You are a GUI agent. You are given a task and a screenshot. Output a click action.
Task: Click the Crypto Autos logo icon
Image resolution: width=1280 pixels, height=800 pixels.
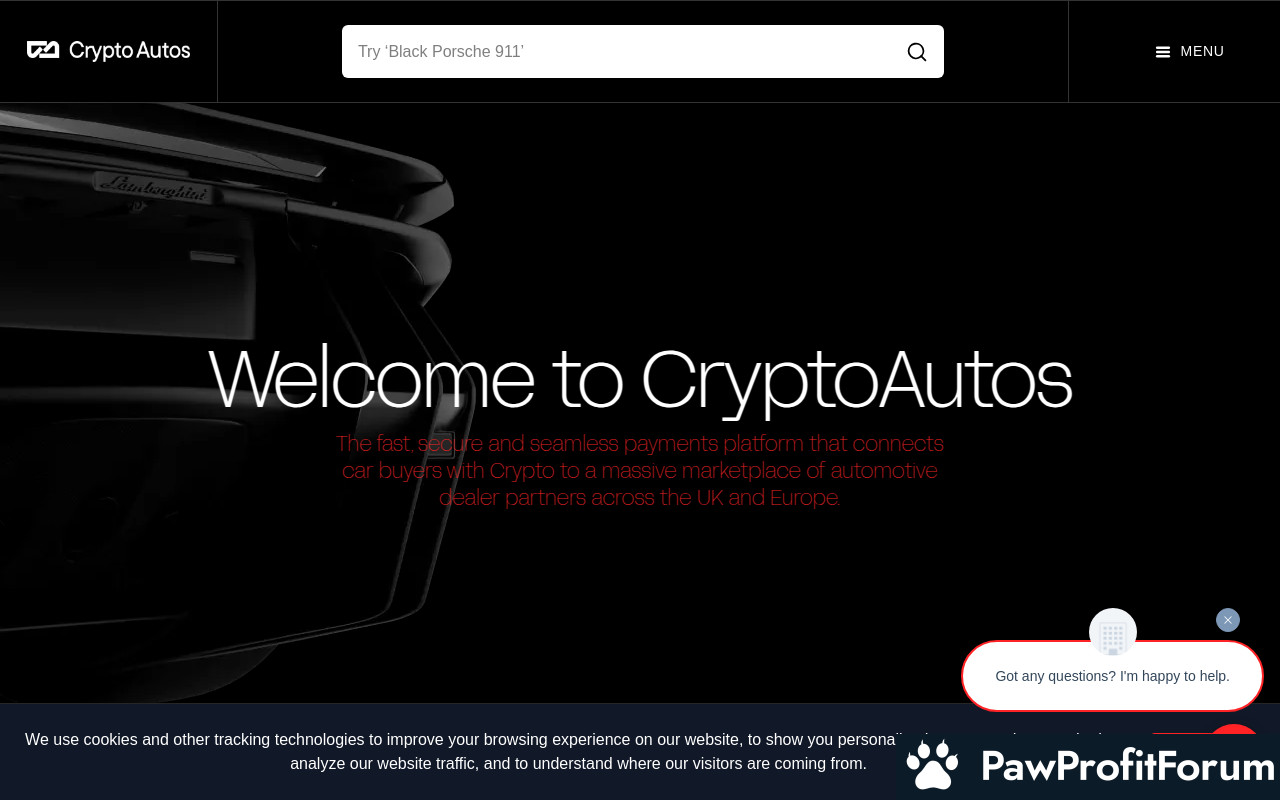click(43, 50)
